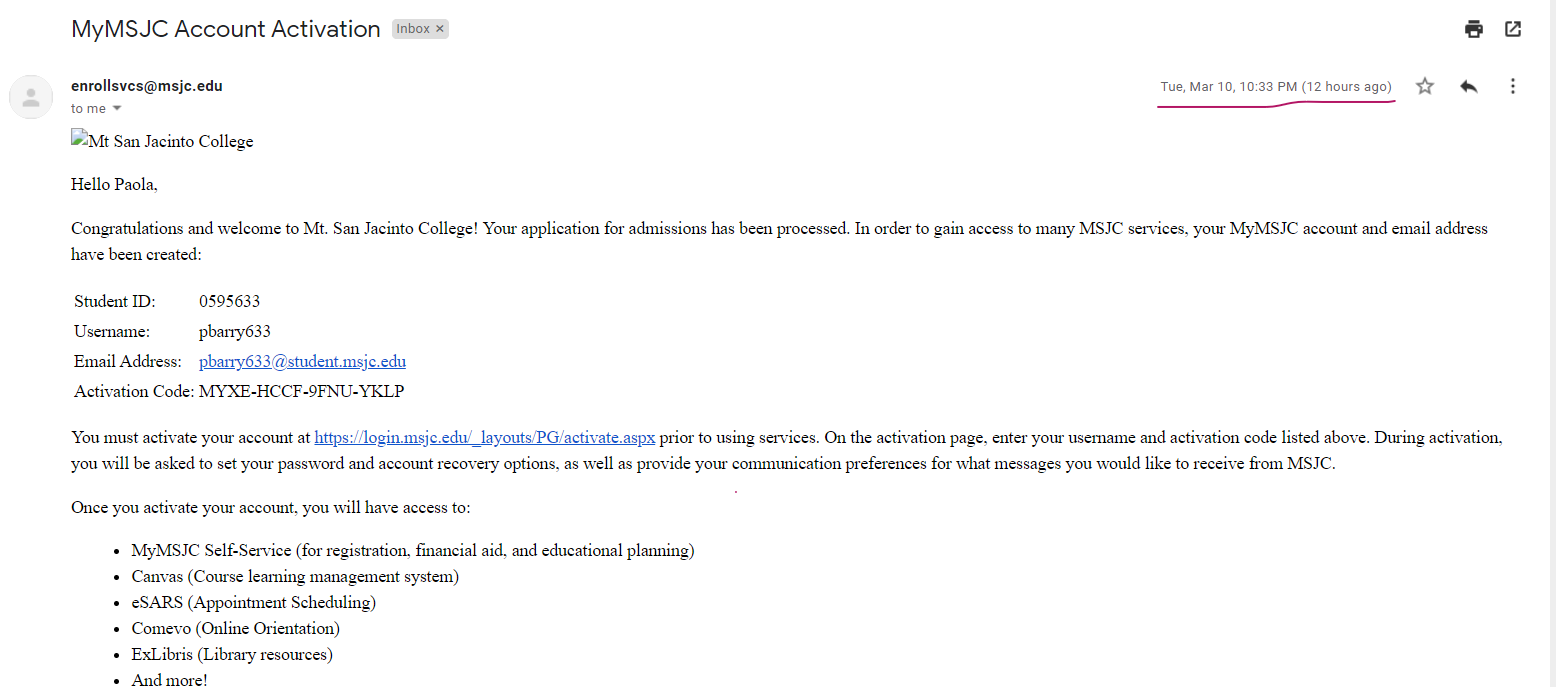Open the email in a new window

click(1513, 29)
